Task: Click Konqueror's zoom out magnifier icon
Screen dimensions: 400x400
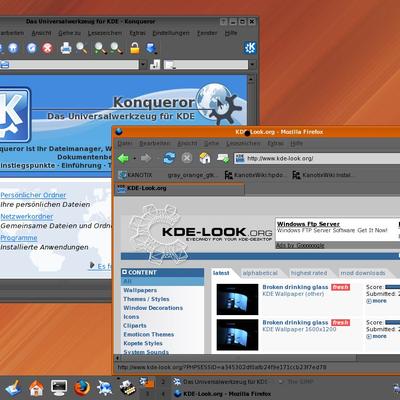Action: point(116,48)
